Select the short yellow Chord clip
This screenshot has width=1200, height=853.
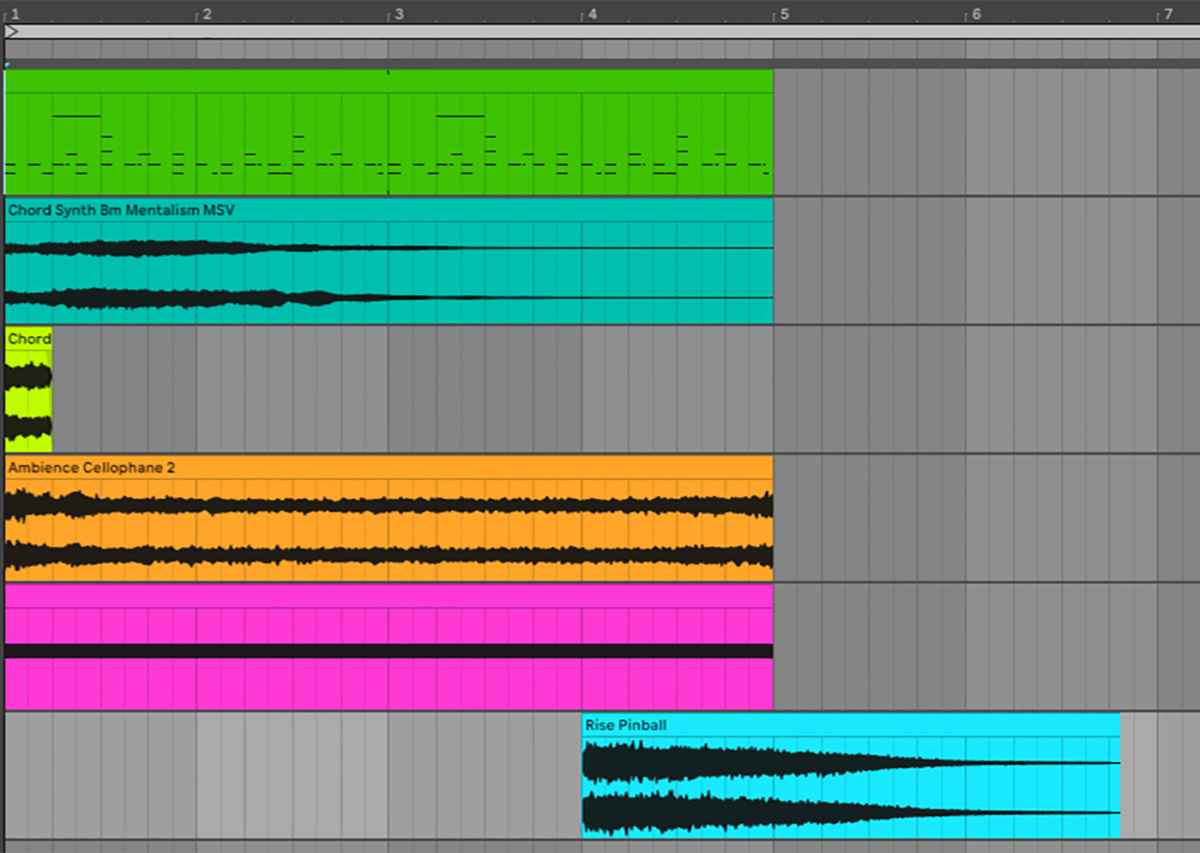[x=28, y=389]
